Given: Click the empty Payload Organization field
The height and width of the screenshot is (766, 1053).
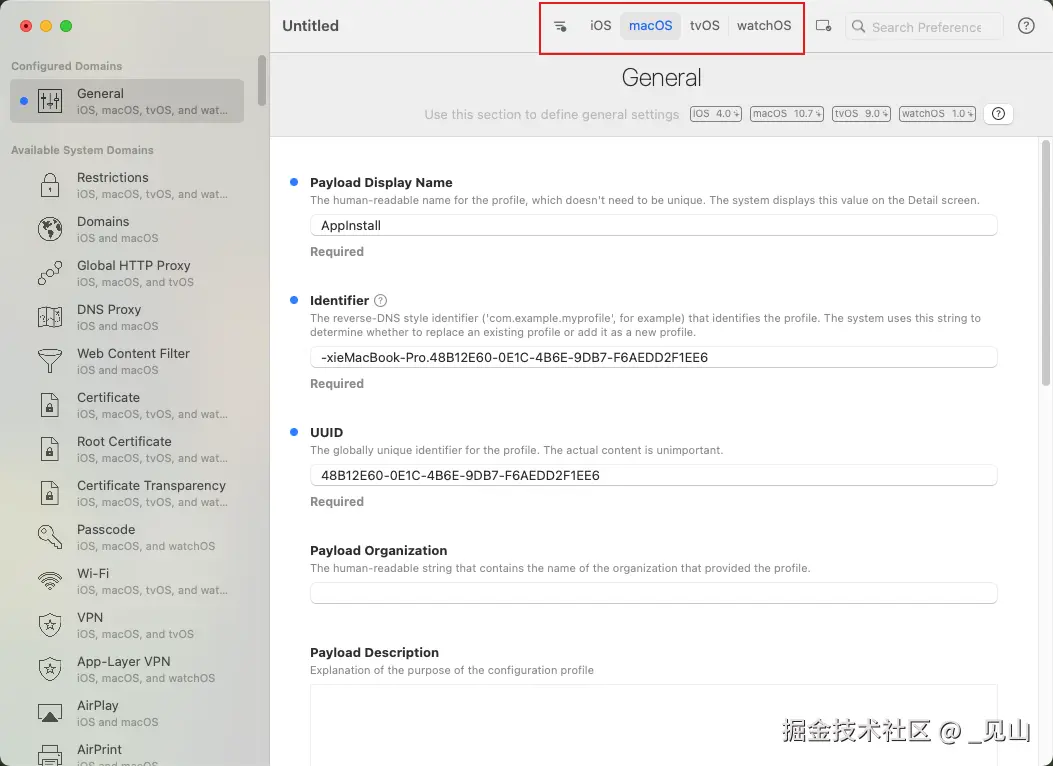Looking at the screenshot, I should 653,593.
